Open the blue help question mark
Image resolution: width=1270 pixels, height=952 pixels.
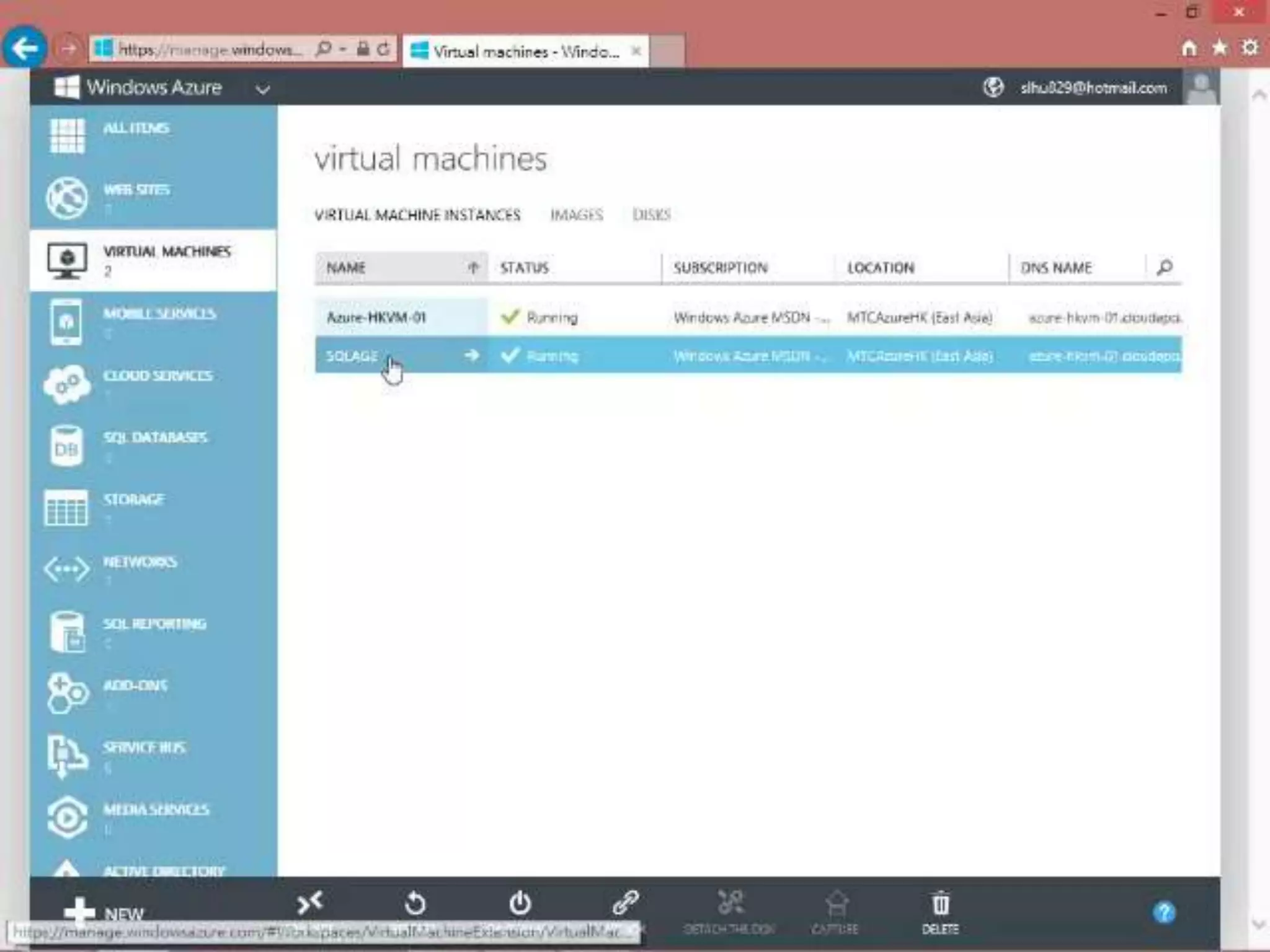coord(1163,912)
